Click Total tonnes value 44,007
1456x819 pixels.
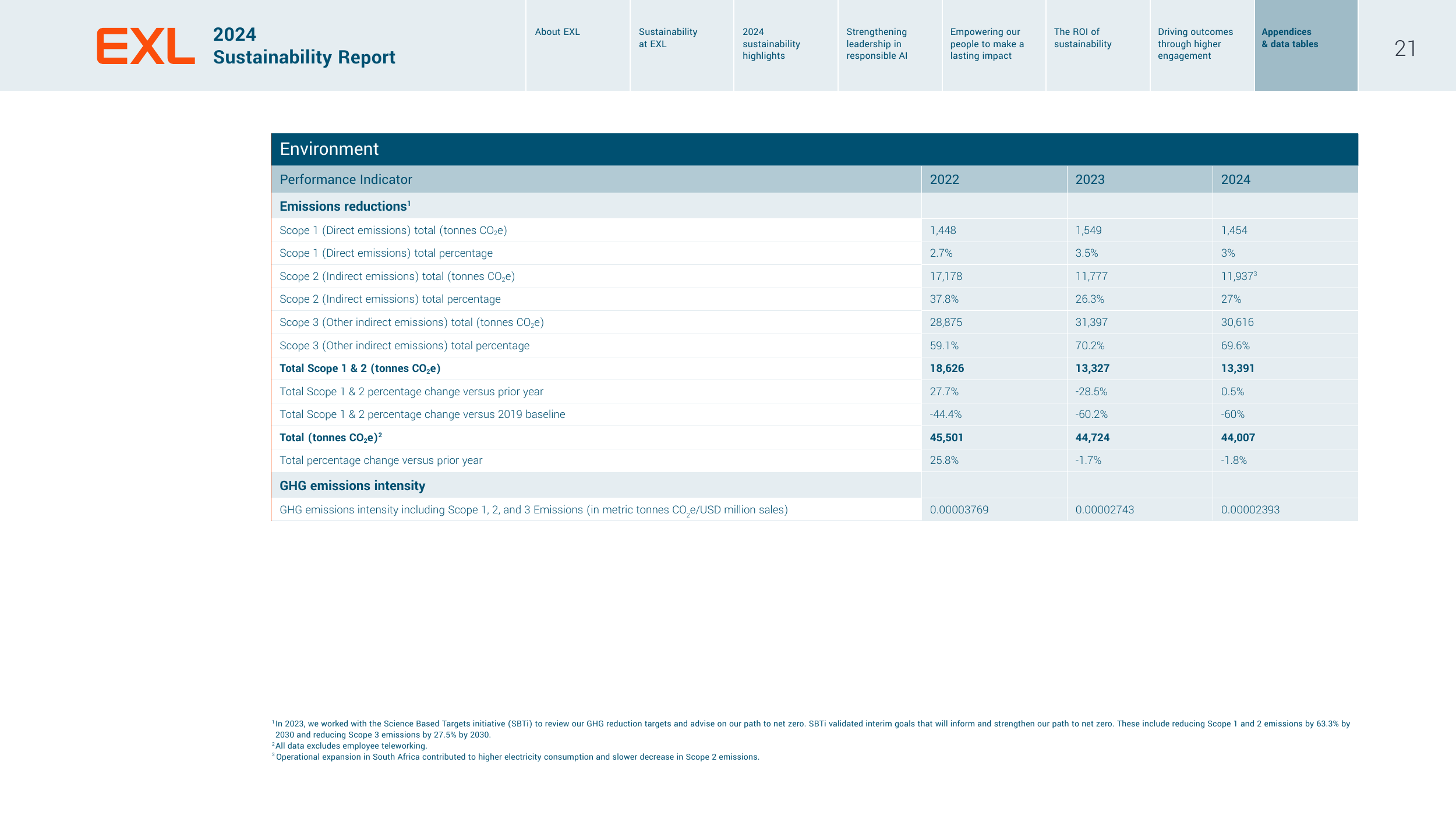[x=1238, y=437]
